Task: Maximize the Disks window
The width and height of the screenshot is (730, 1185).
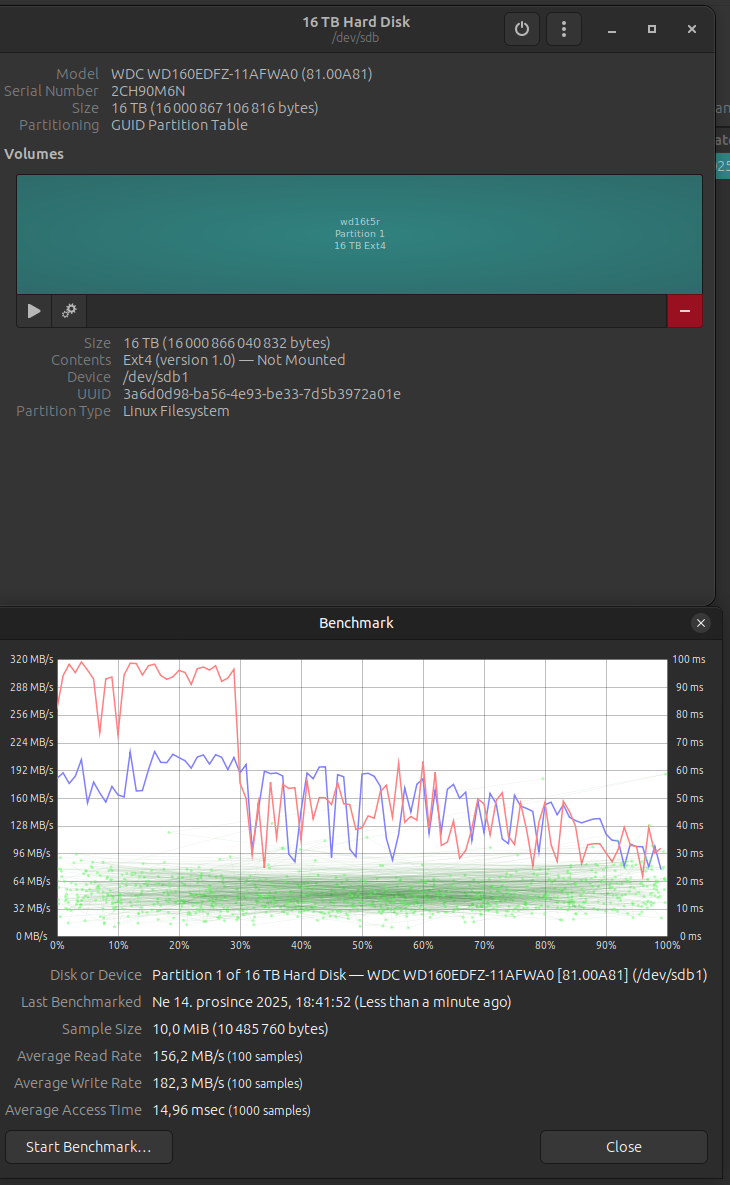Action: (x=652, y=30)
